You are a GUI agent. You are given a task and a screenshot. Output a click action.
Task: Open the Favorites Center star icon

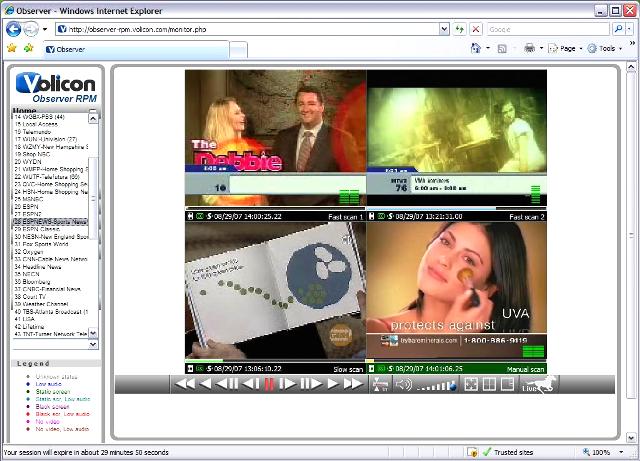[12, 49]
